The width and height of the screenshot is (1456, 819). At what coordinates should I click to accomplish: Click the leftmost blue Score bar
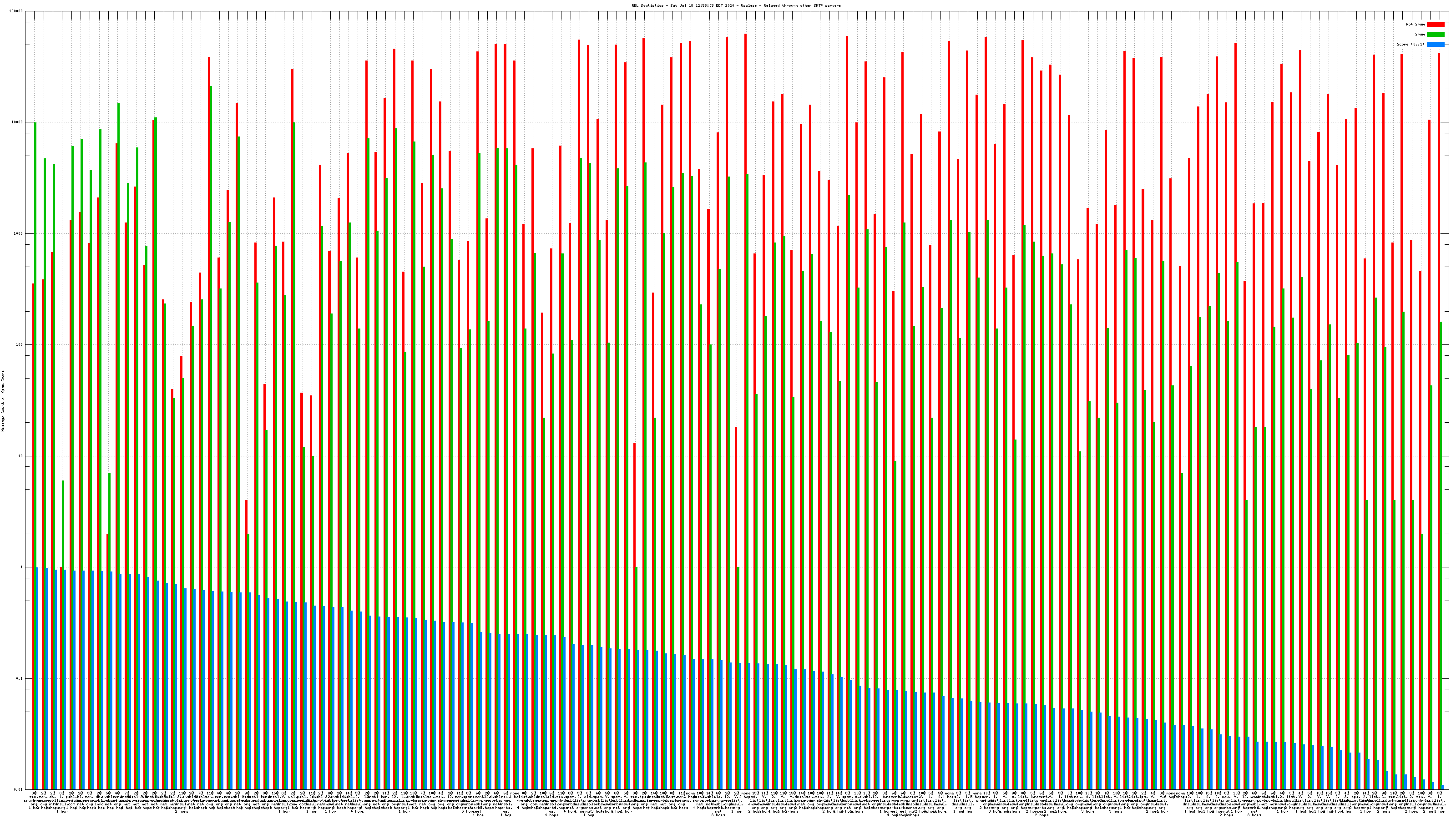[x=37, y=678]
